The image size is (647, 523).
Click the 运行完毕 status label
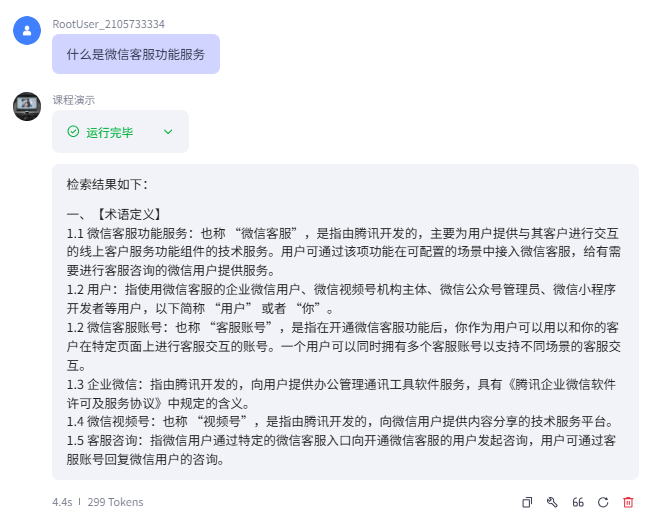[x=109, y=132]
